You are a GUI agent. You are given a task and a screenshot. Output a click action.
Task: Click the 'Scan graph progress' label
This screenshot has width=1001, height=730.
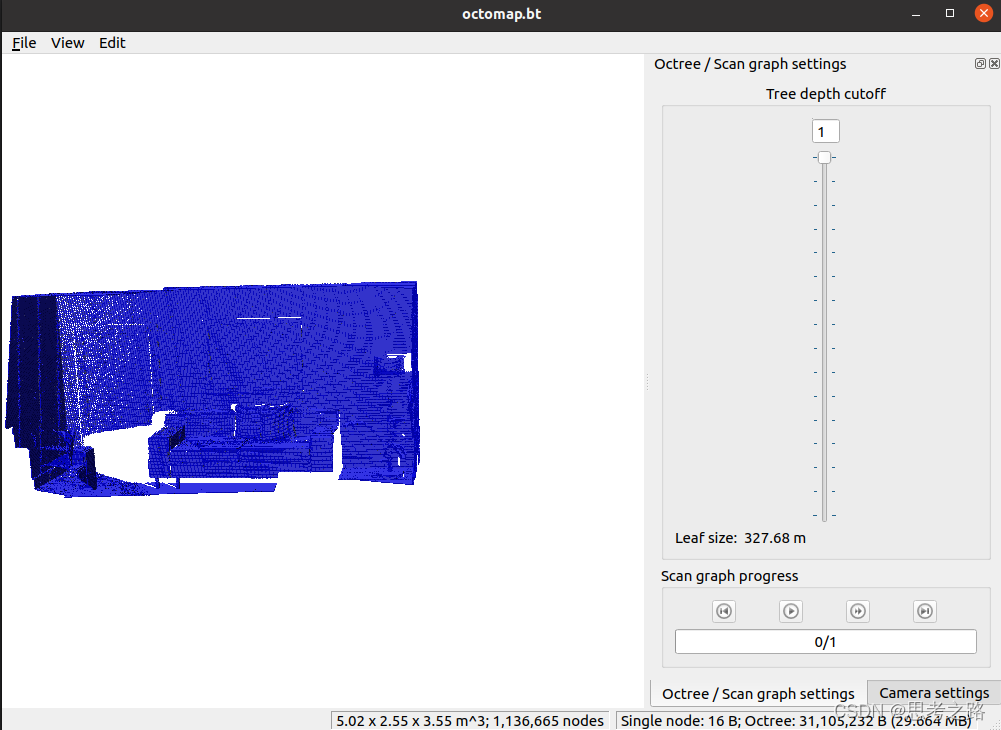(x=729, y=576)
